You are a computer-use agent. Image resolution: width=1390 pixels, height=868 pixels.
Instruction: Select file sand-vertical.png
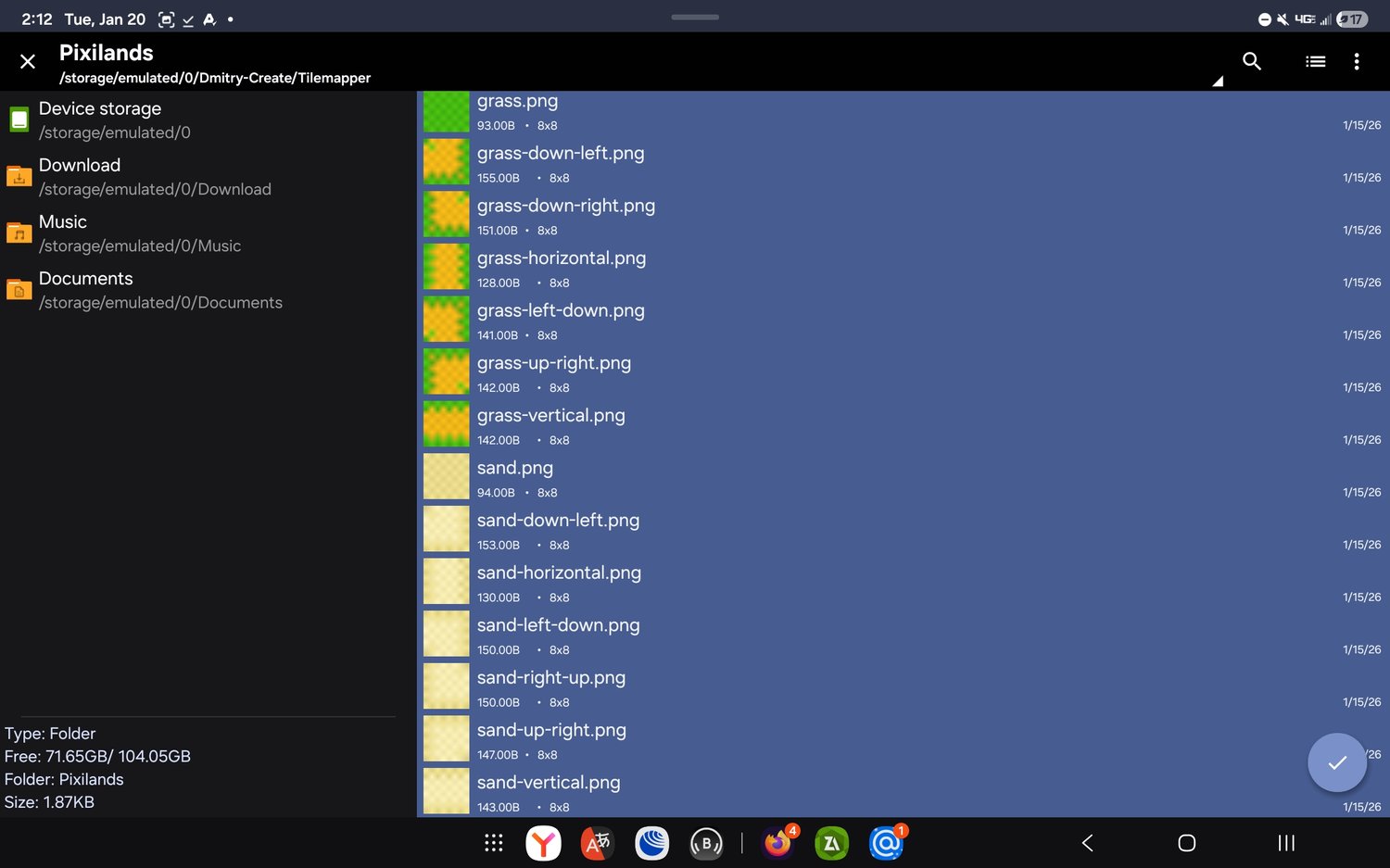coord(903,792)
